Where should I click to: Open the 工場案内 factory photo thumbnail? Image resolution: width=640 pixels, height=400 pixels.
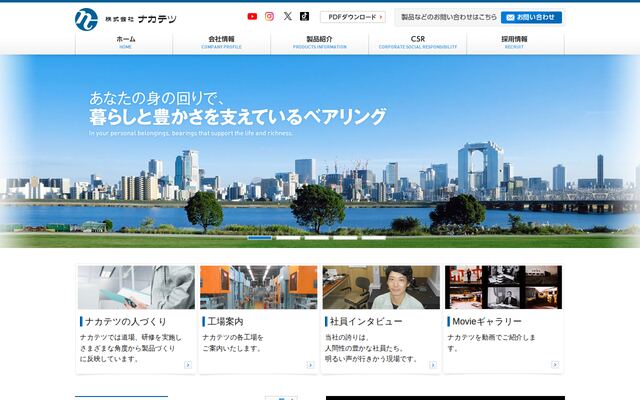pos(259,287)
